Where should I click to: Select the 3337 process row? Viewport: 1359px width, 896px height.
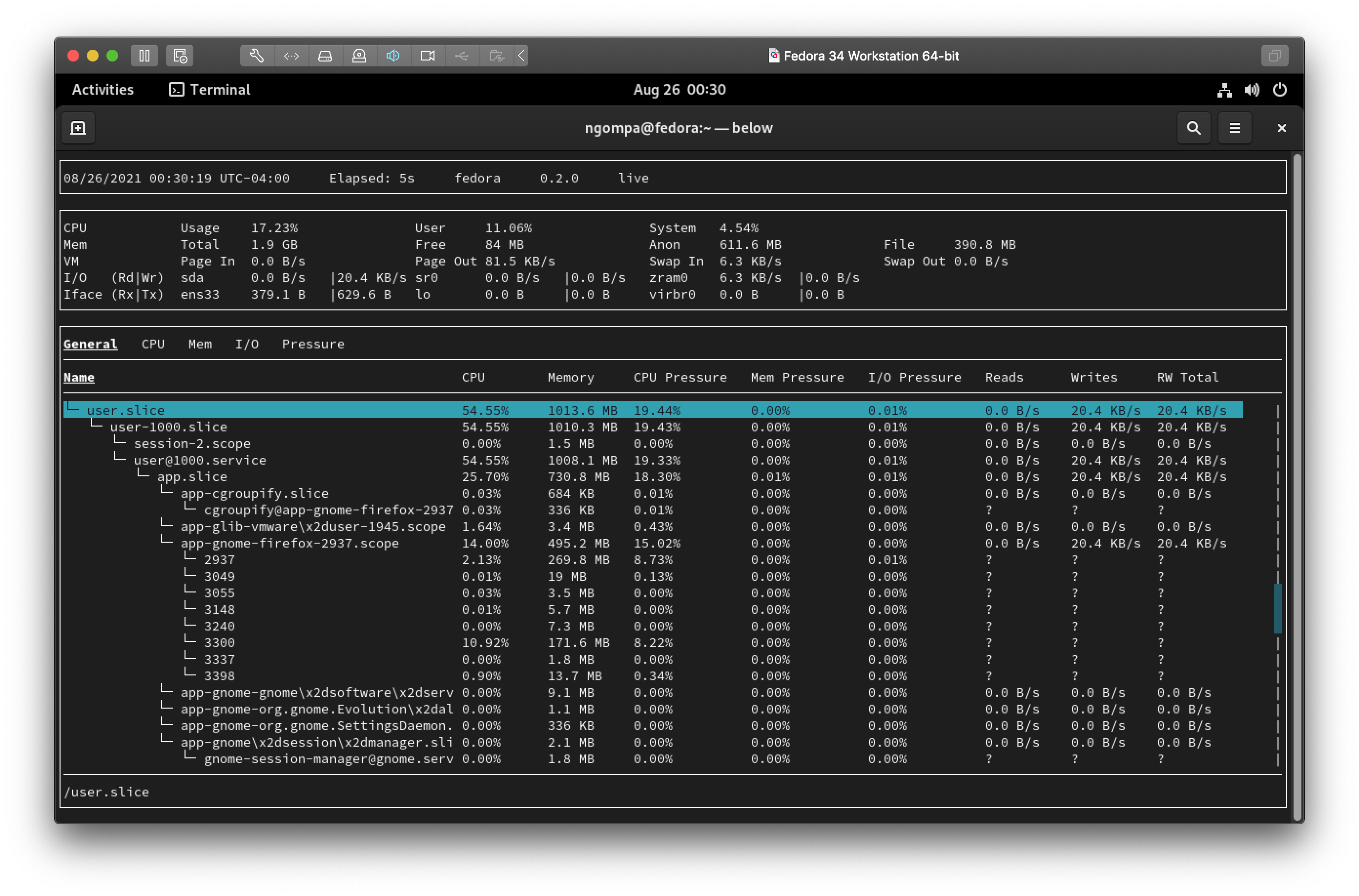653,659
